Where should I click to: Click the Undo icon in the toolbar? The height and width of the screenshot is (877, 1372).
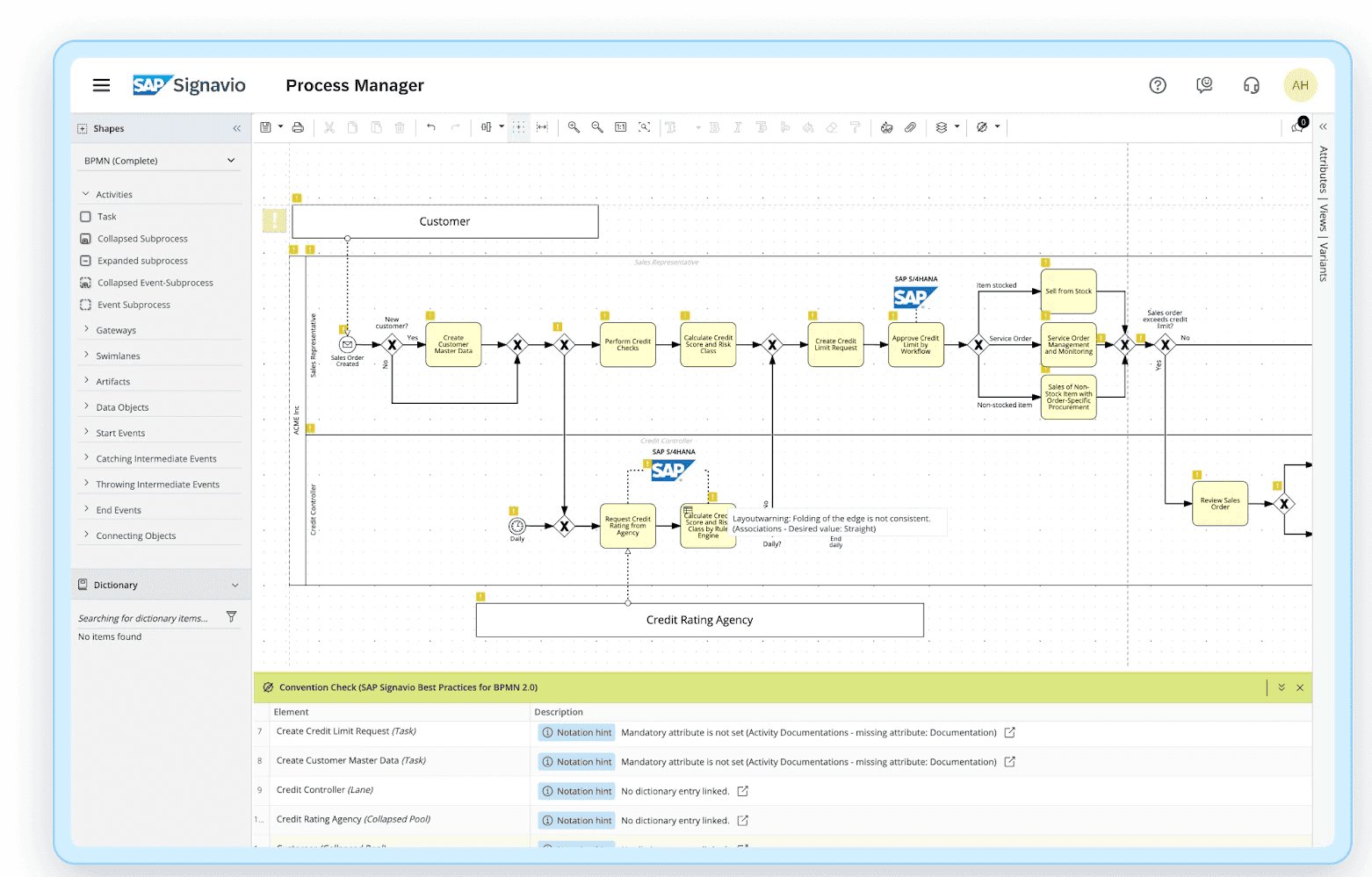tap(430, 127)
